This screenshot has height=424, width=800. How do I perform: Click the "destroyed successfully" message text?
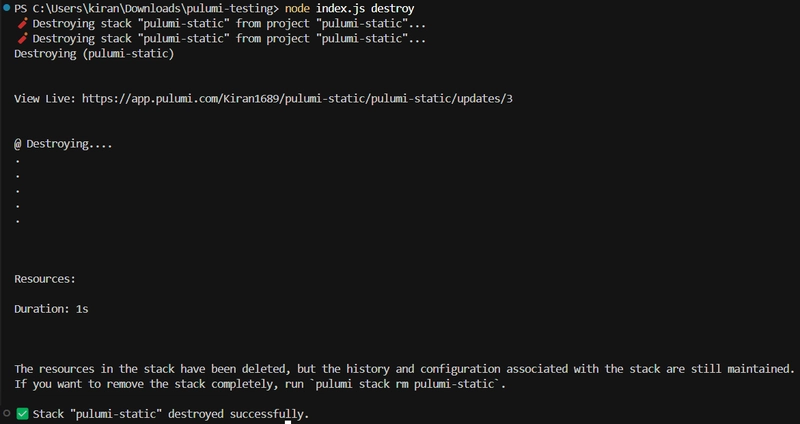point(238,414)
